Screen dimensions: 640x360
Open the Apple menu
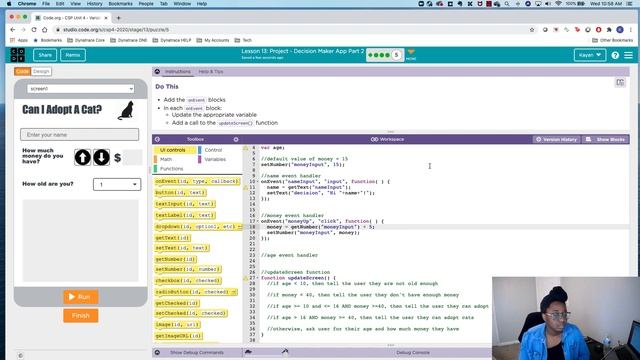[9, 4]
